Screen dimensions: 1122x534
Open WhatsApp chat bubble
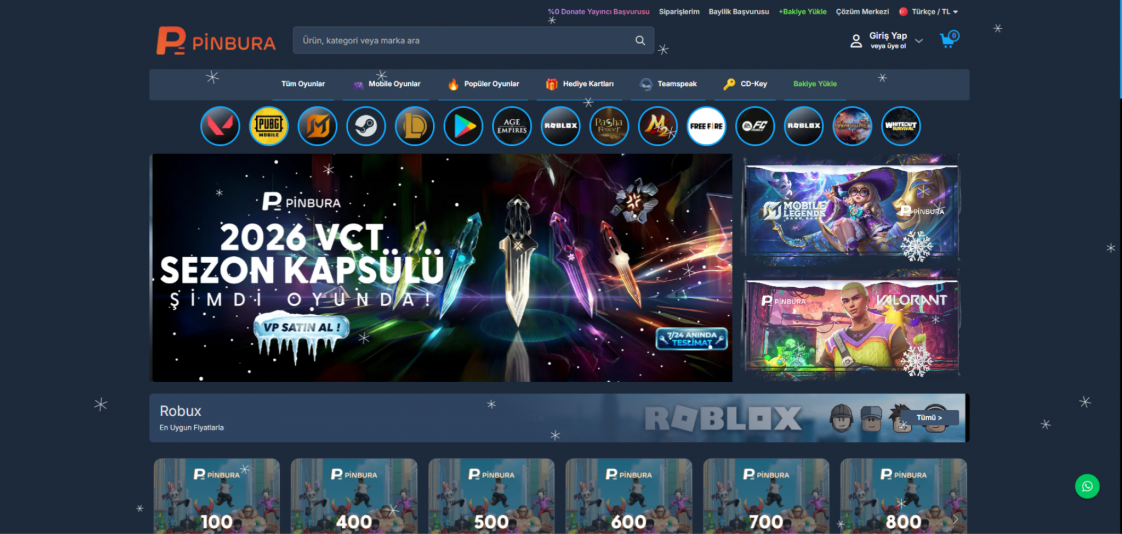(x=1087, y=487)
